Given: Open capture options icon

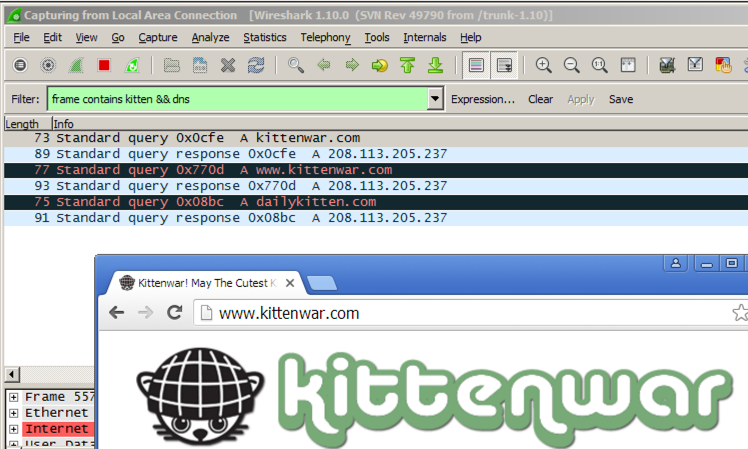Looking at the screenshot, I should click(48, 65).
